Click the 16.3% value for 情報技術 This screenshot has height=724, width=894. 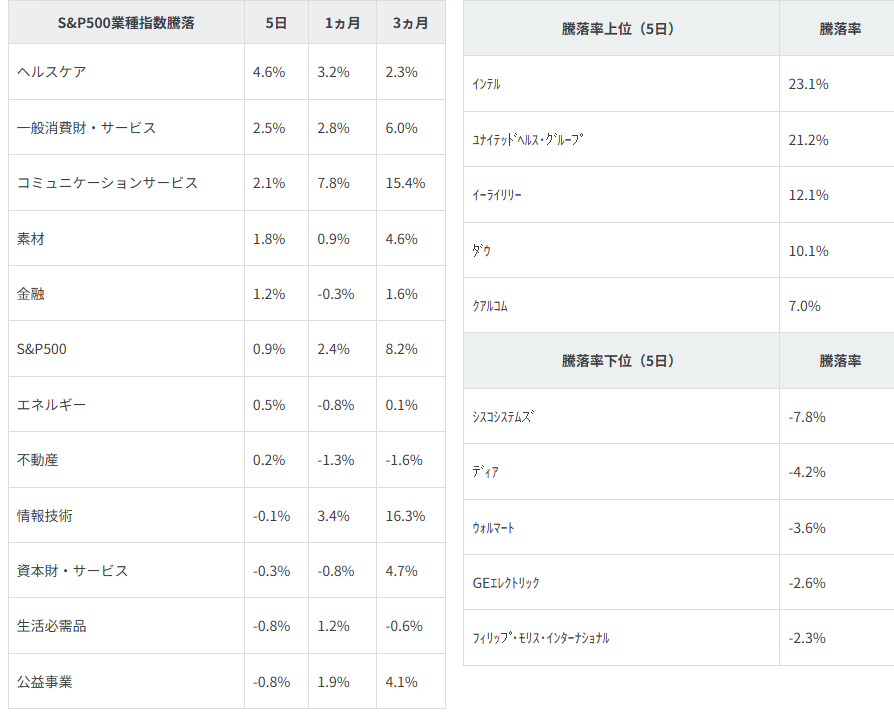405,516
